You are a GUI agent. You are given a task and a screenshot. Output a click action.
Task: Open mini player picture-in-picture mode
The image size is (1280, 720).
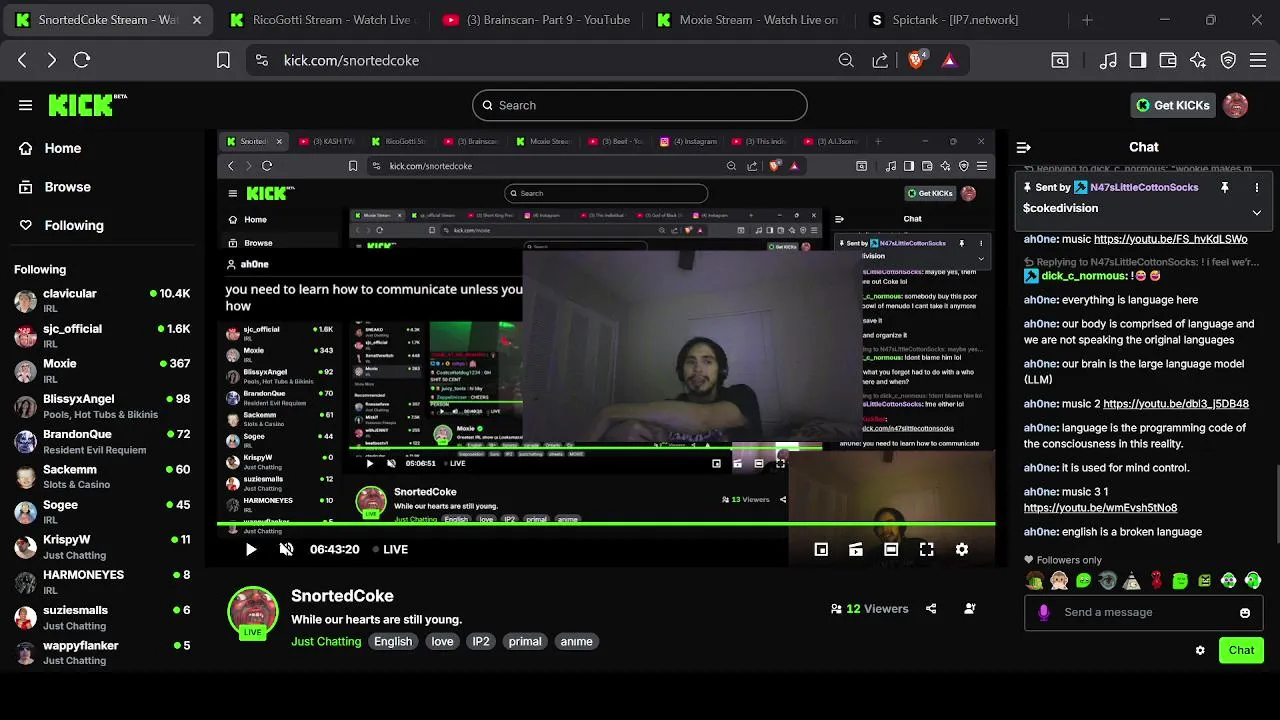(821, 549)
